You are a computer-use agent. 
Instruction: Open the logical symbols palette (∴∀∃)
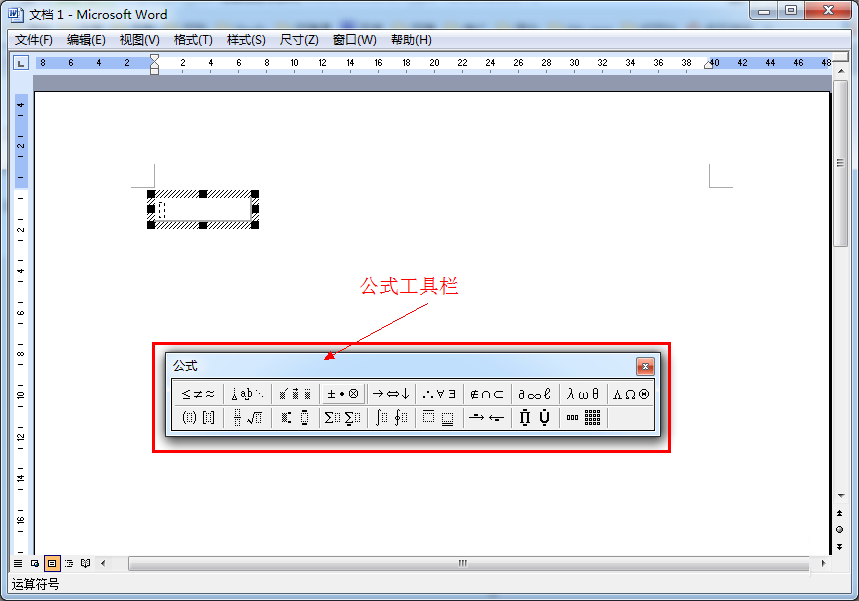pos(439,394)
